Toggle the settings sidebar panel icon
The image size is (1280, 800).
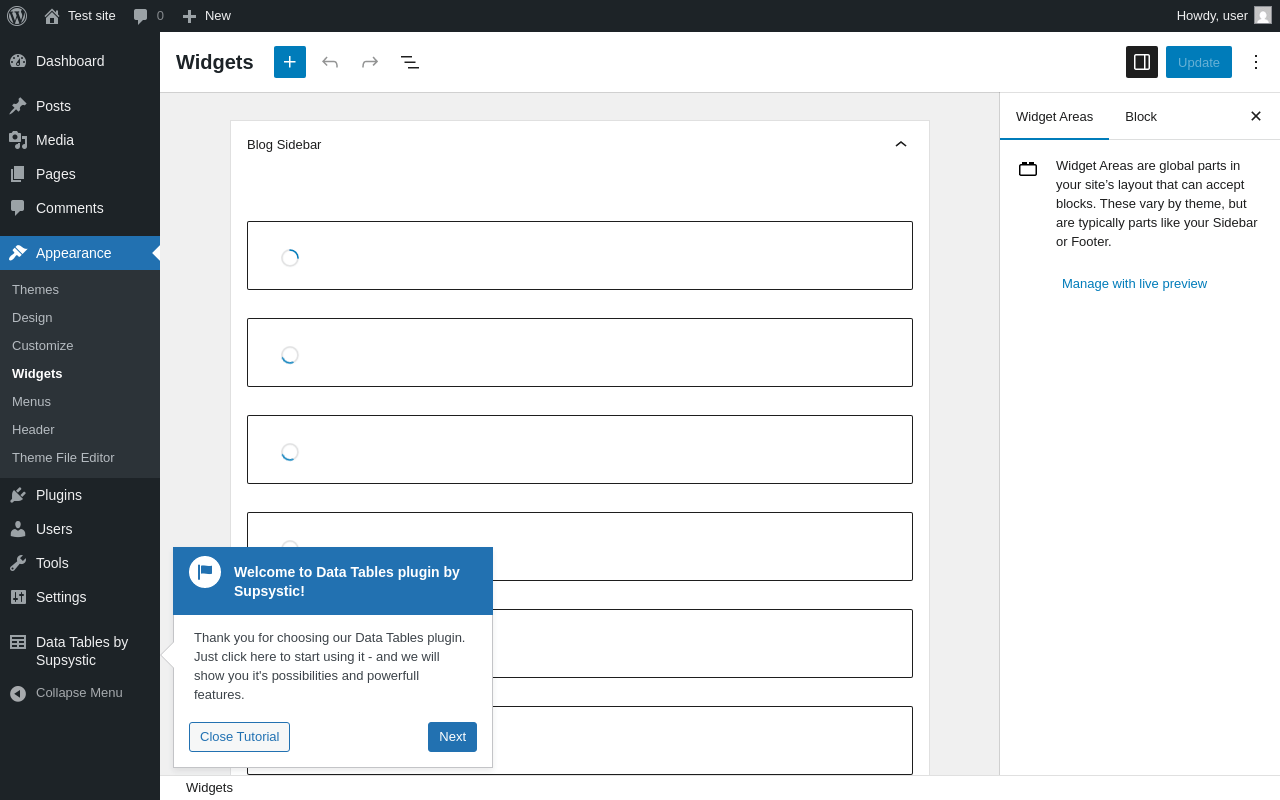coord(1142,62)
